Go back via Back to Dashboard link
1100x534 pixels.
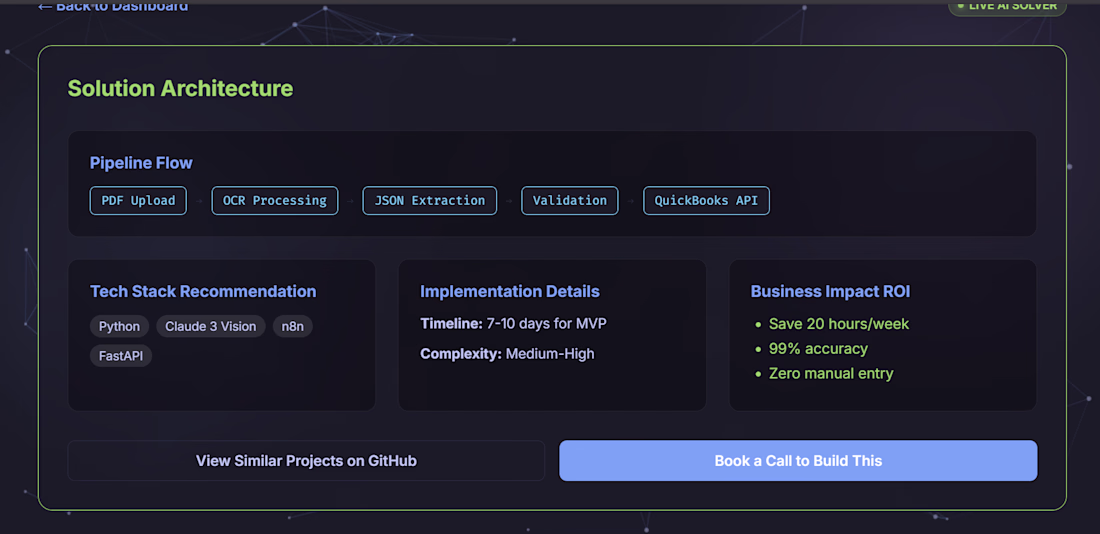click(113, 6)
